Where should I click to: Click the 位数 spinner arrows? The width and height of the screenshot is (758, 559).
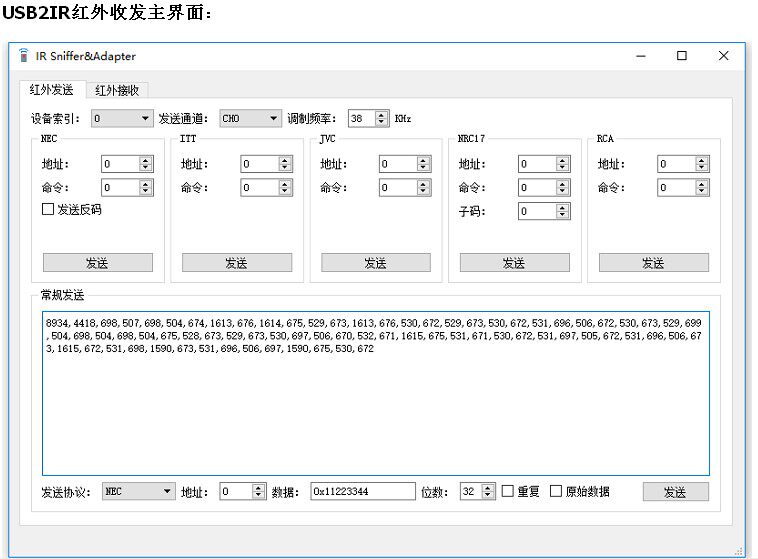click(x=488, y=491)
